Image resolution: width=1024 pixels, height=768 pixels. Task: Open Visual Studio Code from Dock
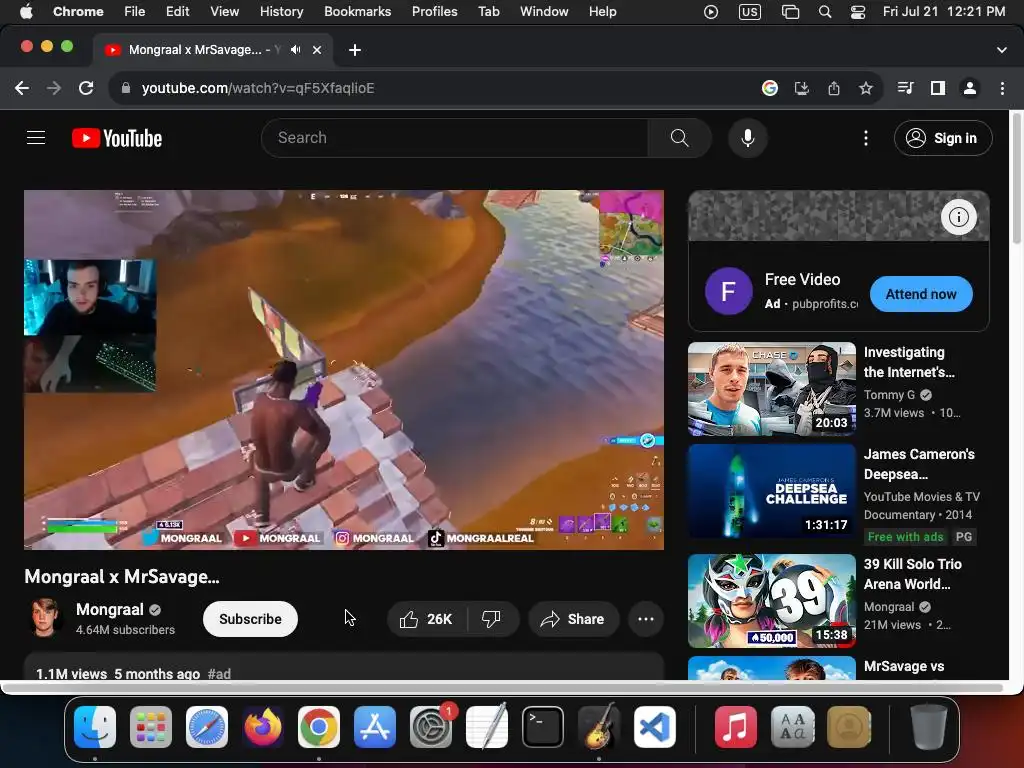click(654, 727)
